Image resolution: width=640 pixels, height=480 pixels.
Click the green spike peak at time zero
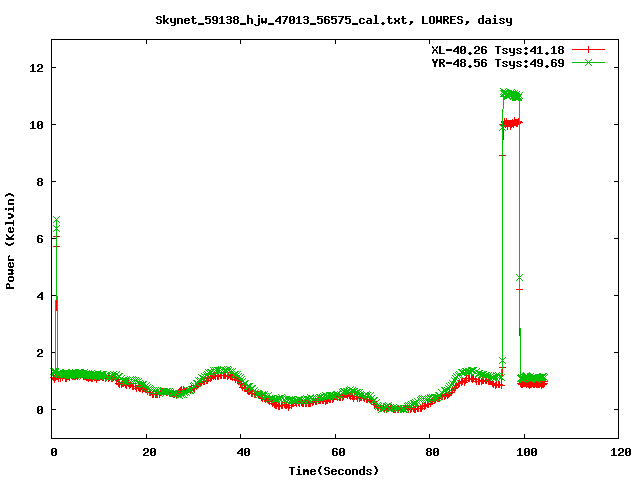click(56, 220)
